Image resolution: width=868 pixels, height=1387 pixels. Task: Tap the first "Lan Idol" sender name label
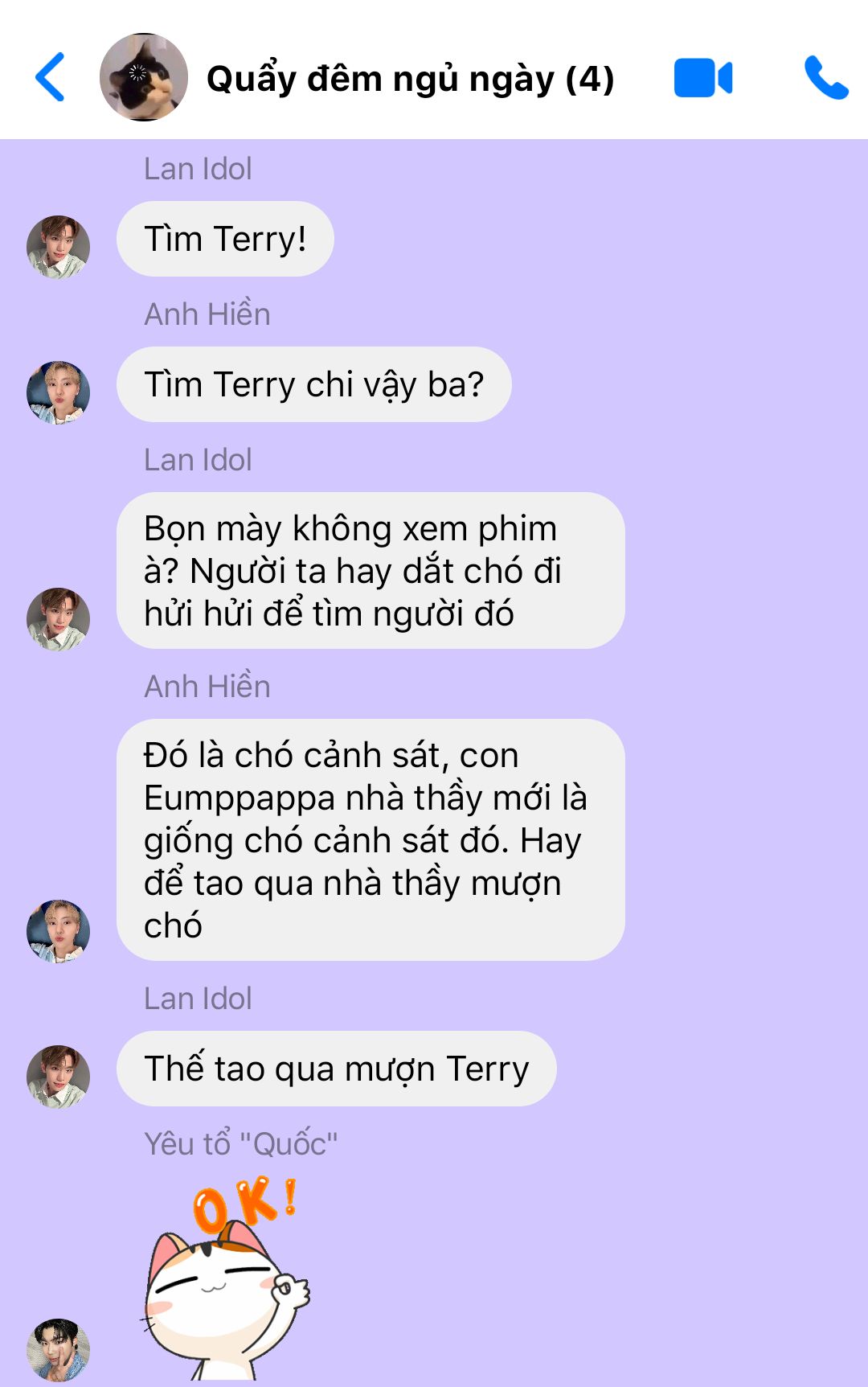point(198,169)
